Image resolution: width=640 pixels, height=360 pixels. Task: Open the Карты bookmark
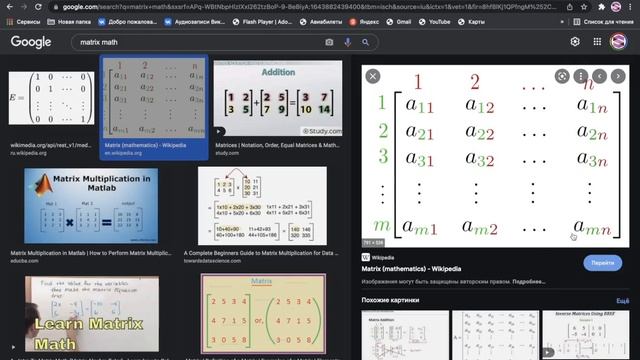(471, 22)
